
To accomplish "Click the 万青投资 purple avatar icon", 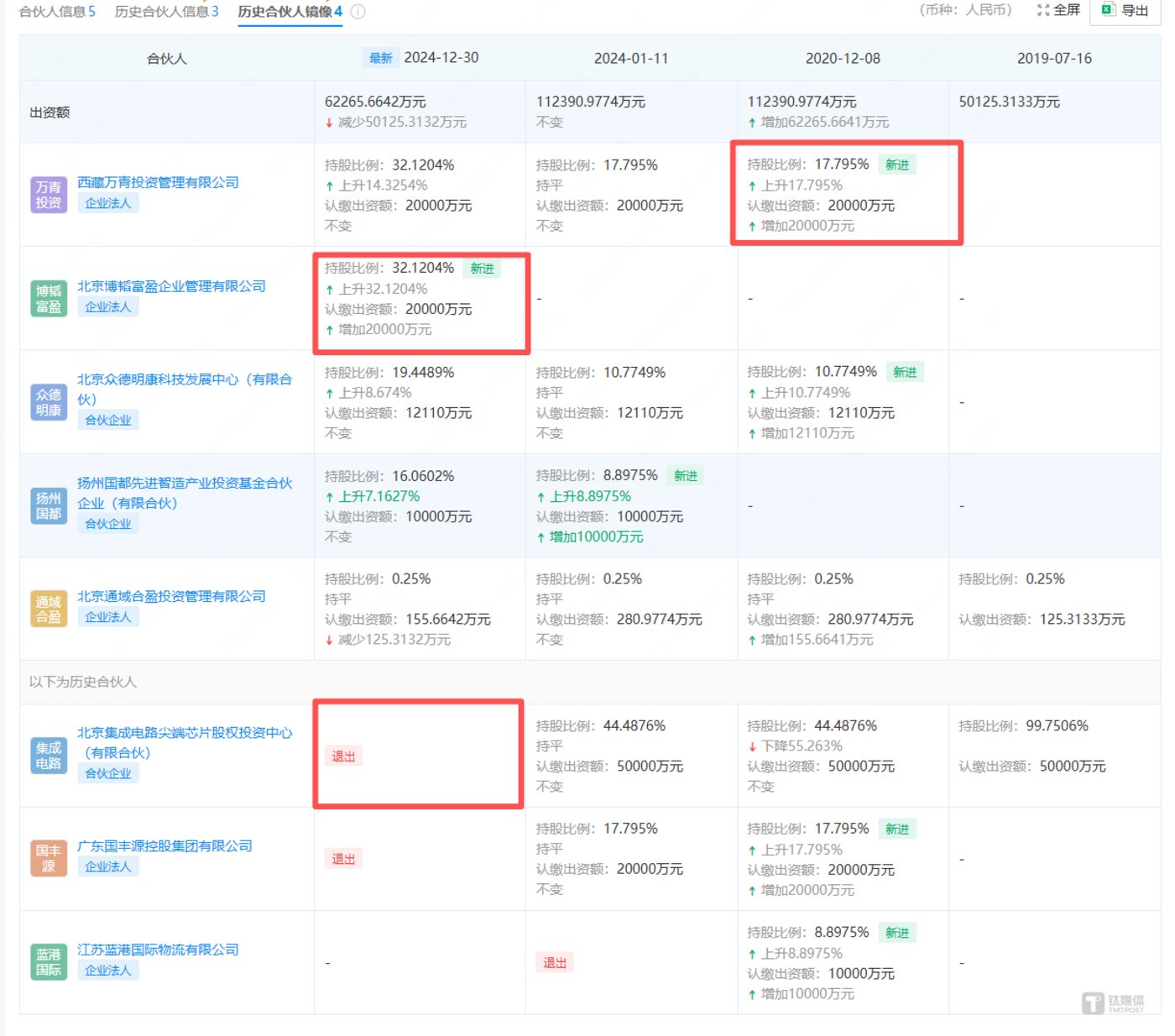I will pyautogui.click(x=48, y=192).
